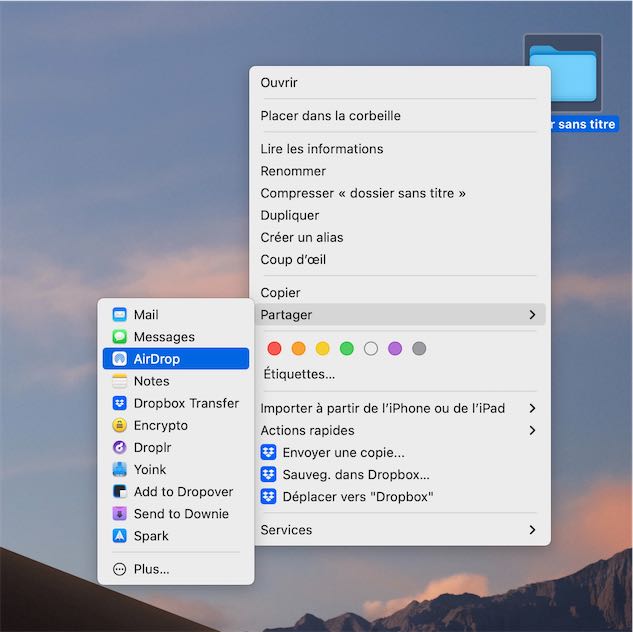Click the Dropbox Transfer icon

tap(119, 403)
